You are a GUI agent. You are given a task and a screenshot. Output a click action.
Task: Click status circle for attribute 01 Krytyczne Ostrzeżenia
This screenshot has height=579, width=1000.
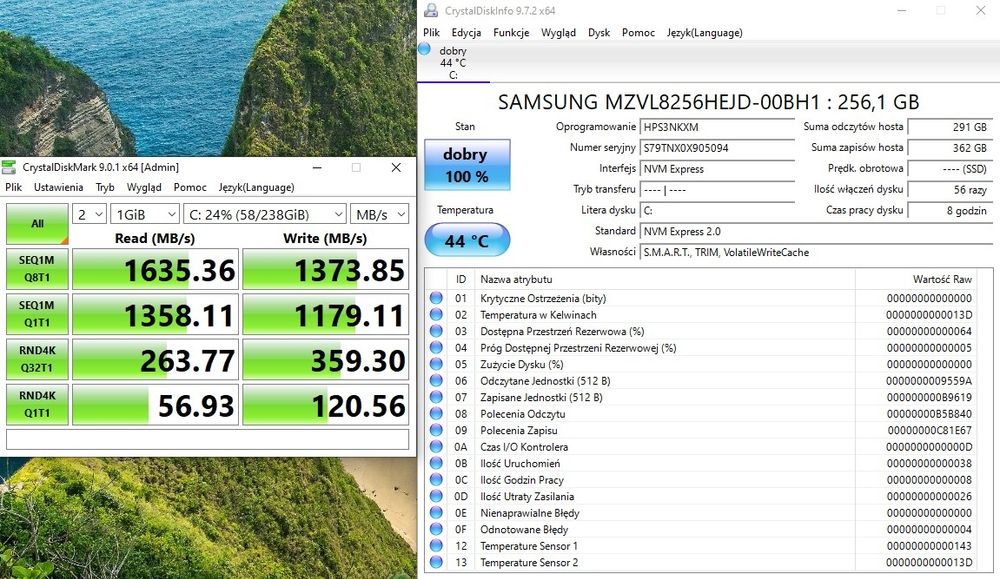[x=436, y=298]
